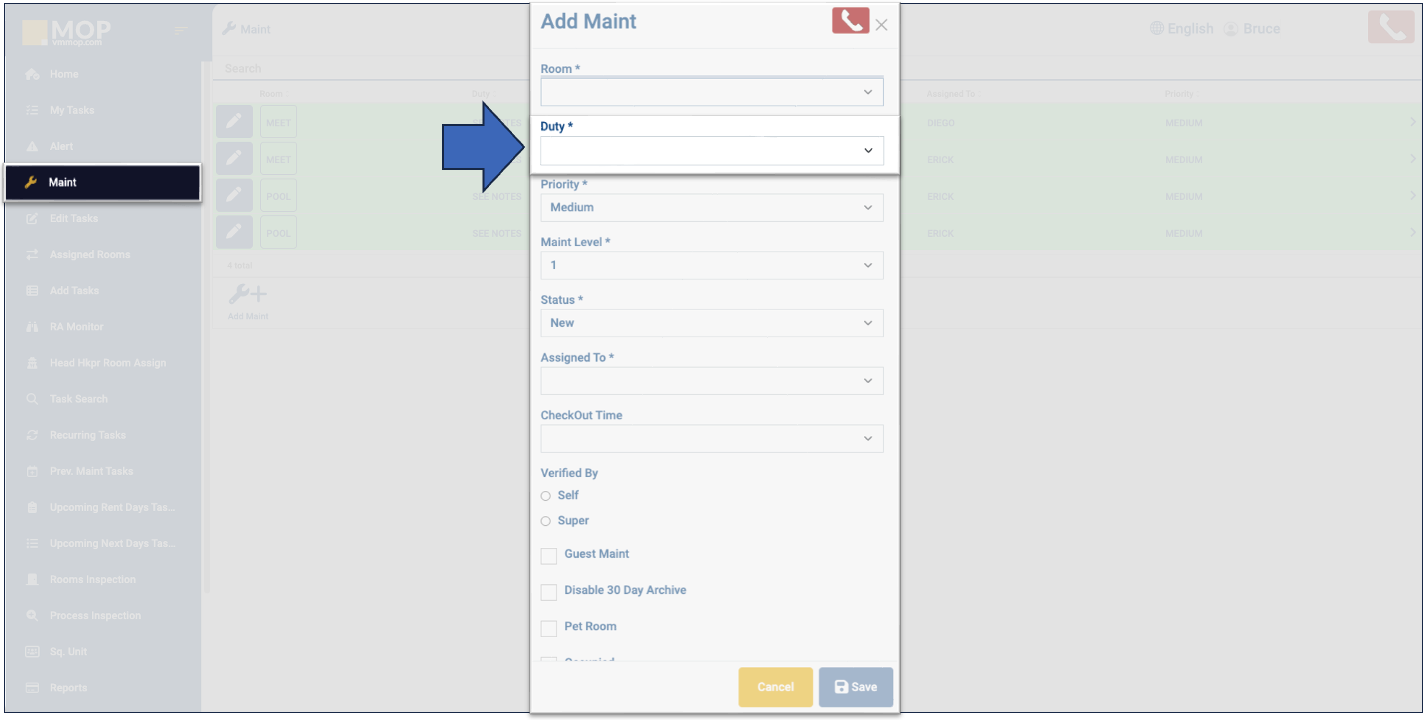
Task: Go to Rooms Inspection in the sidebar
Action: tap(92, 579)
